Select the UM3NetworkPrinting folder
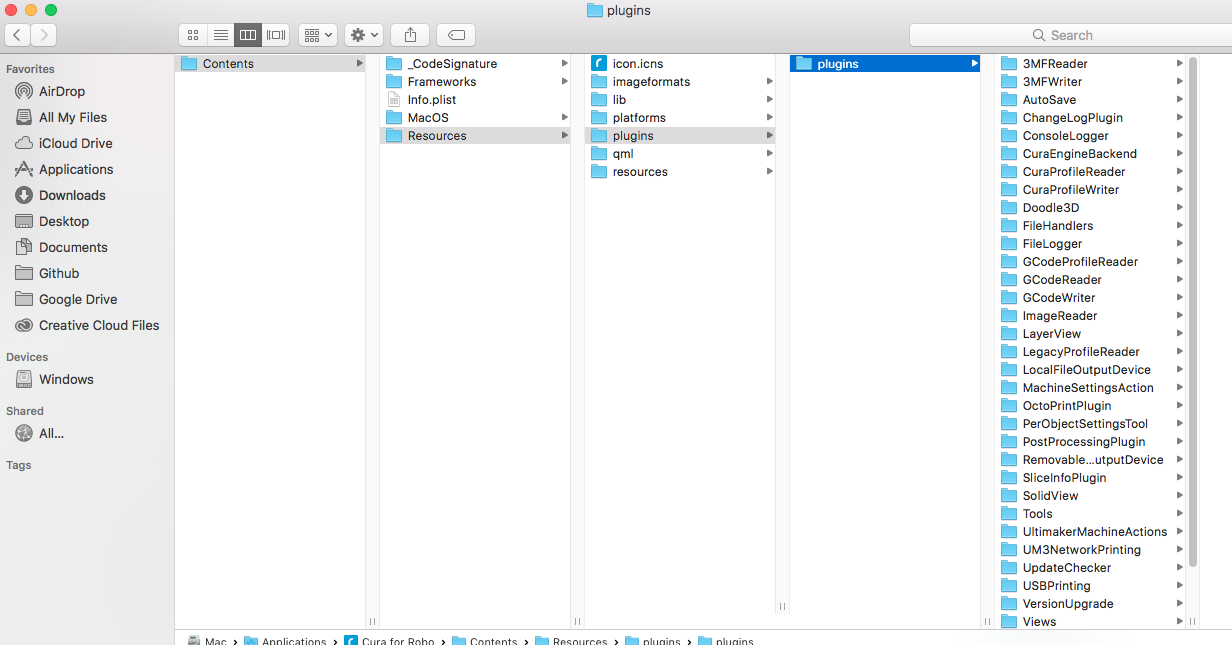Viewport: 1232px width, 645px height. (1091, 549)
